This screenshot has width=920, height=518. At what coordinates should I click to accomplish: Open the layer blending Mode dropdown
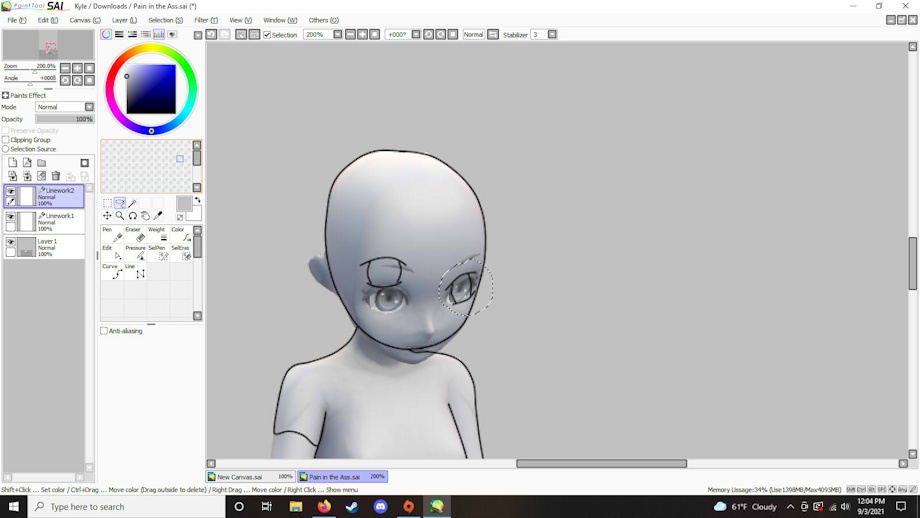89,107
